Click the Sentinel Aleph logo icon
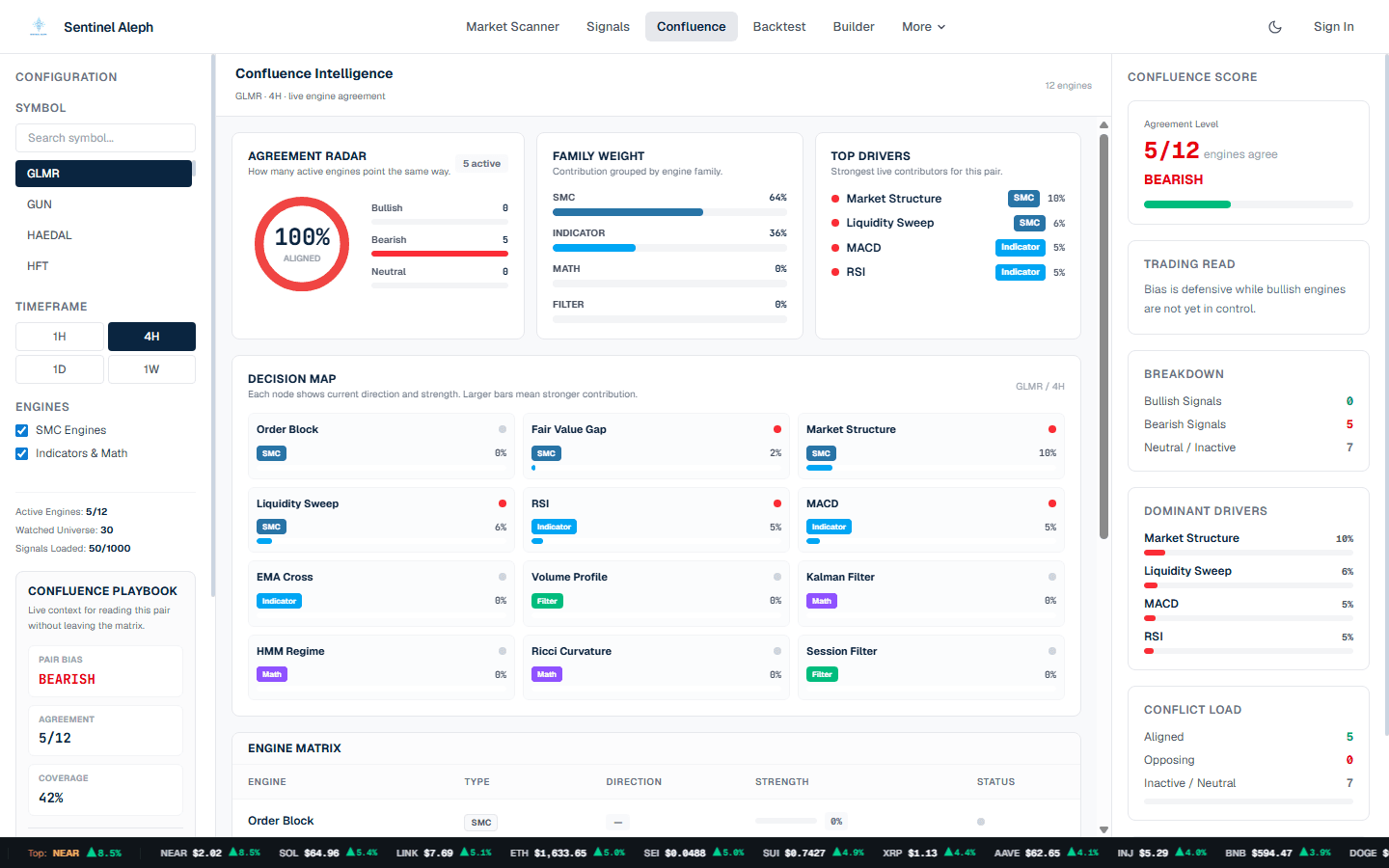 [x=39, y=26]
